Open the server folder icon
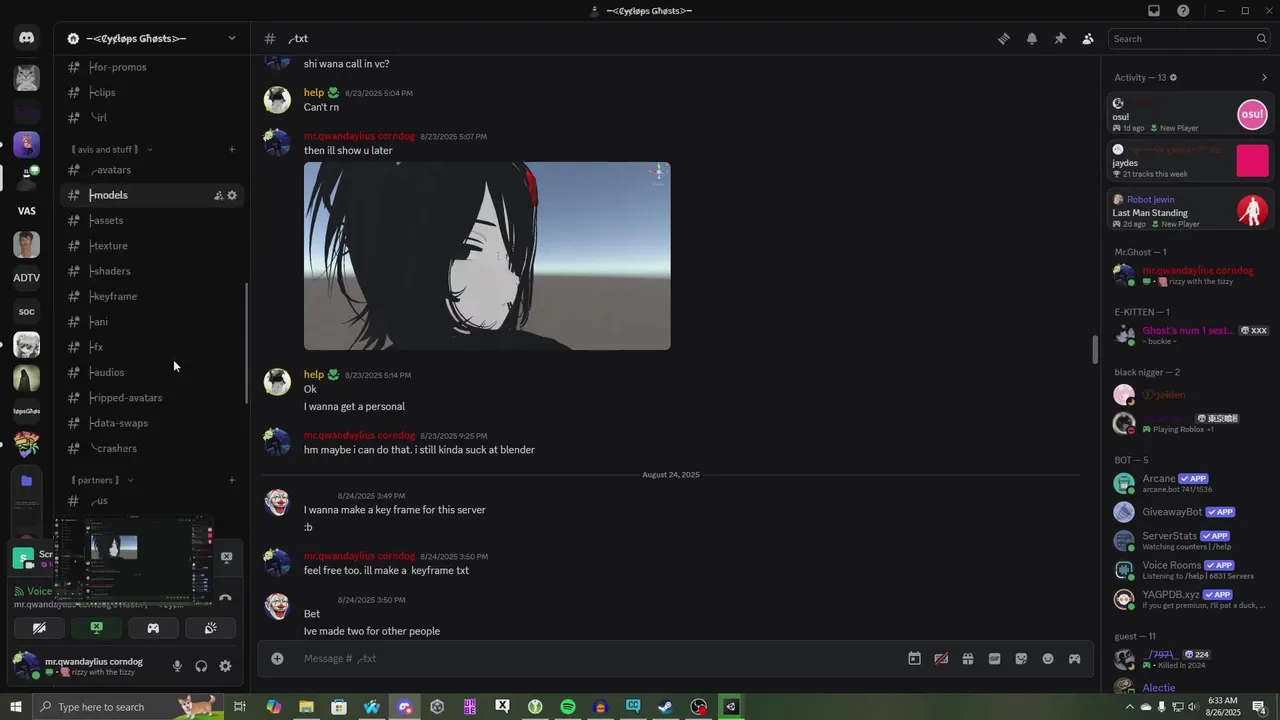This screenshot has width=1280, height=720. point(27,480)
